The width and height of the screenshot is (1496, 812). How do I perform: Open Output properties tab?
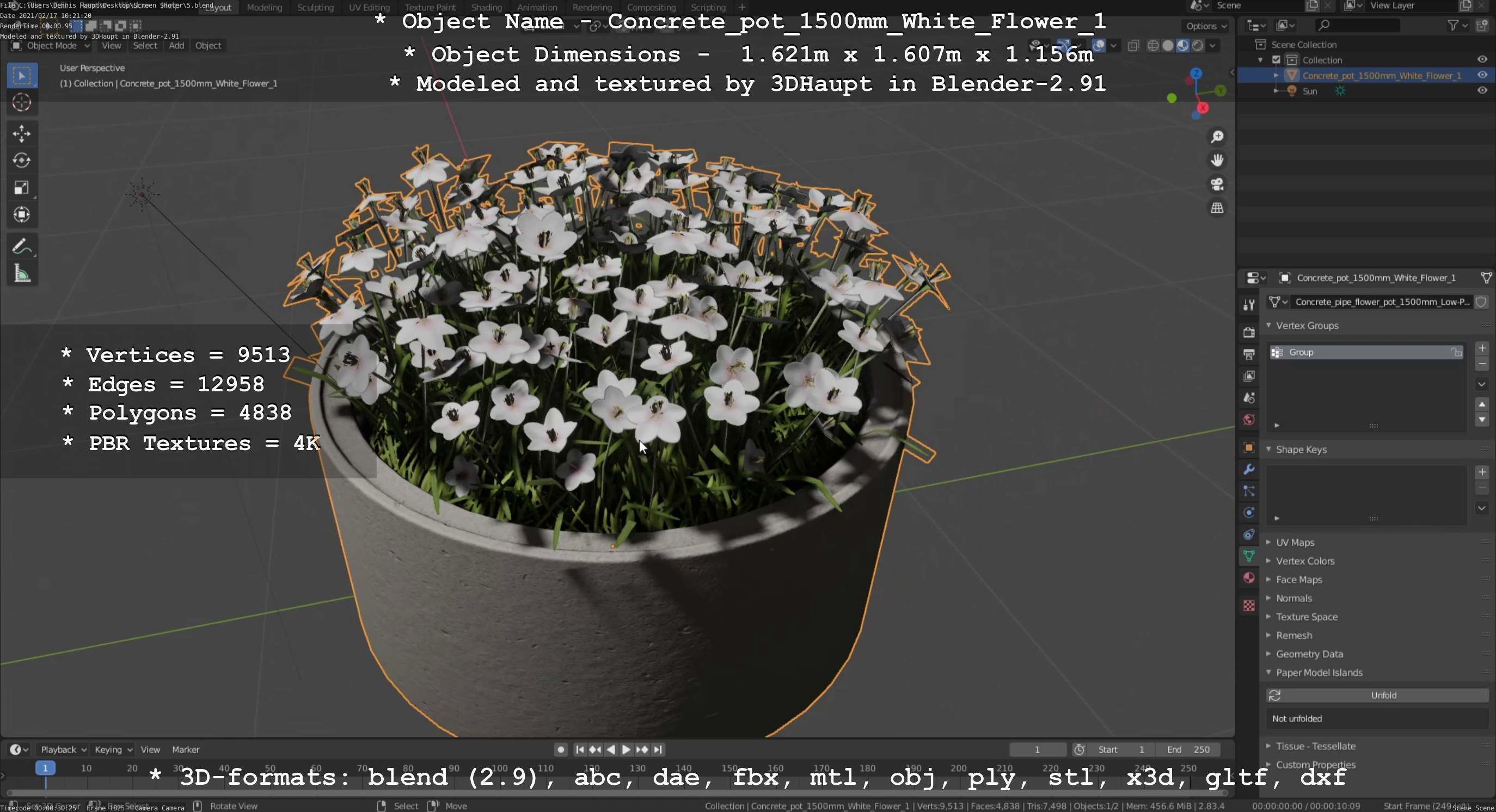1249,354
